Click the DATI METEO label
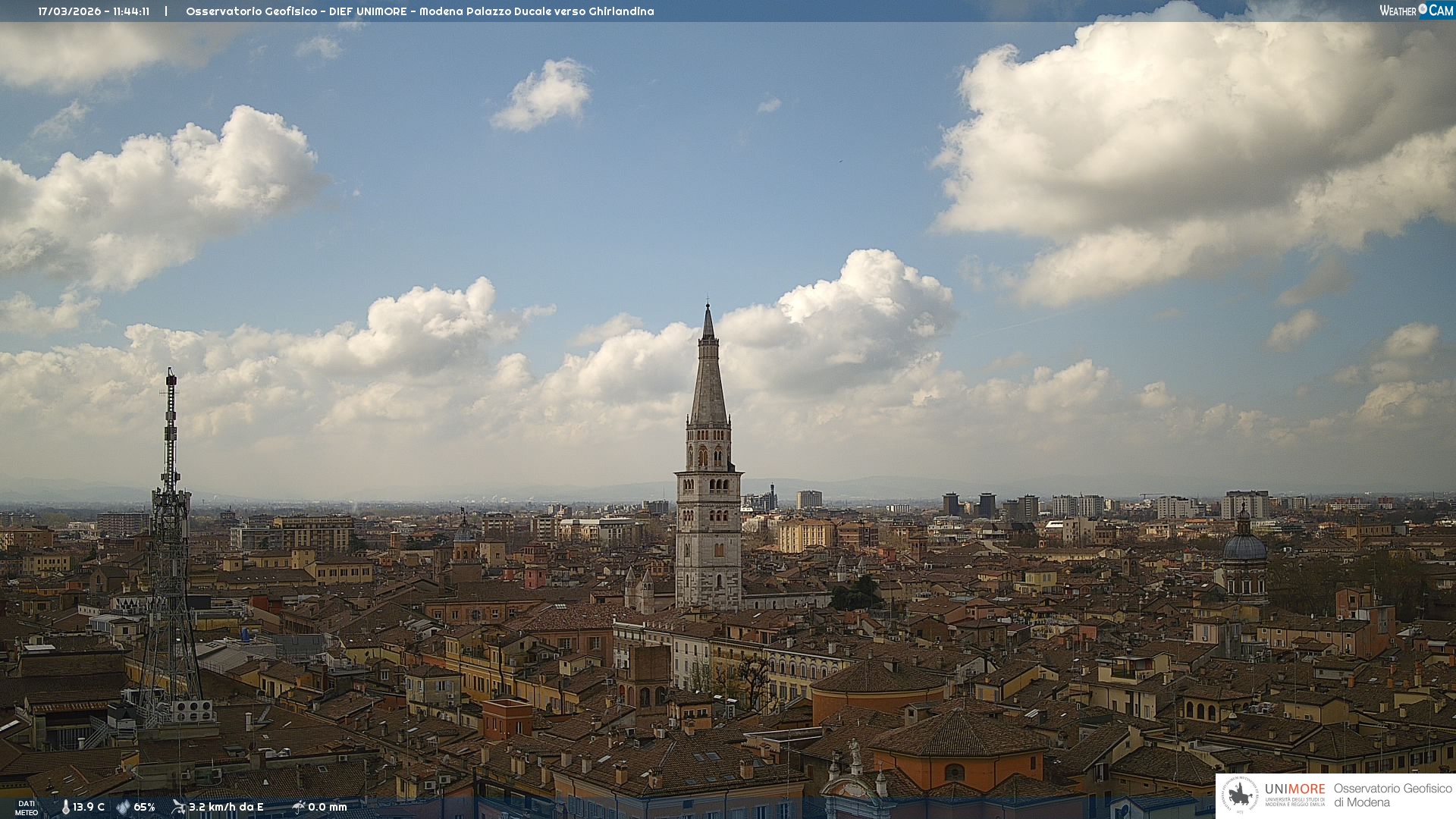This screenshot has height=819, width=1456. [27, 808]
